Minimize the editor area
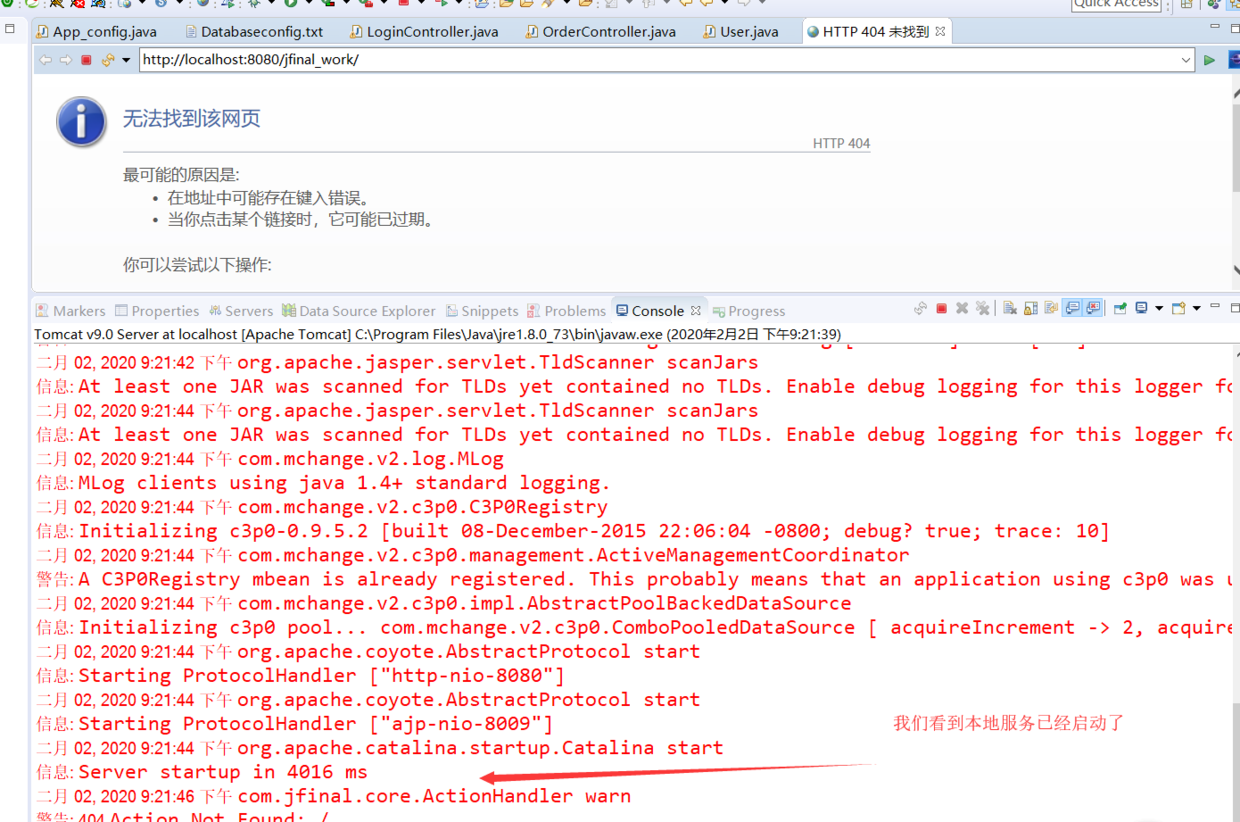Viewport: 1240px width, 822px height. (x=1215, y=27)
